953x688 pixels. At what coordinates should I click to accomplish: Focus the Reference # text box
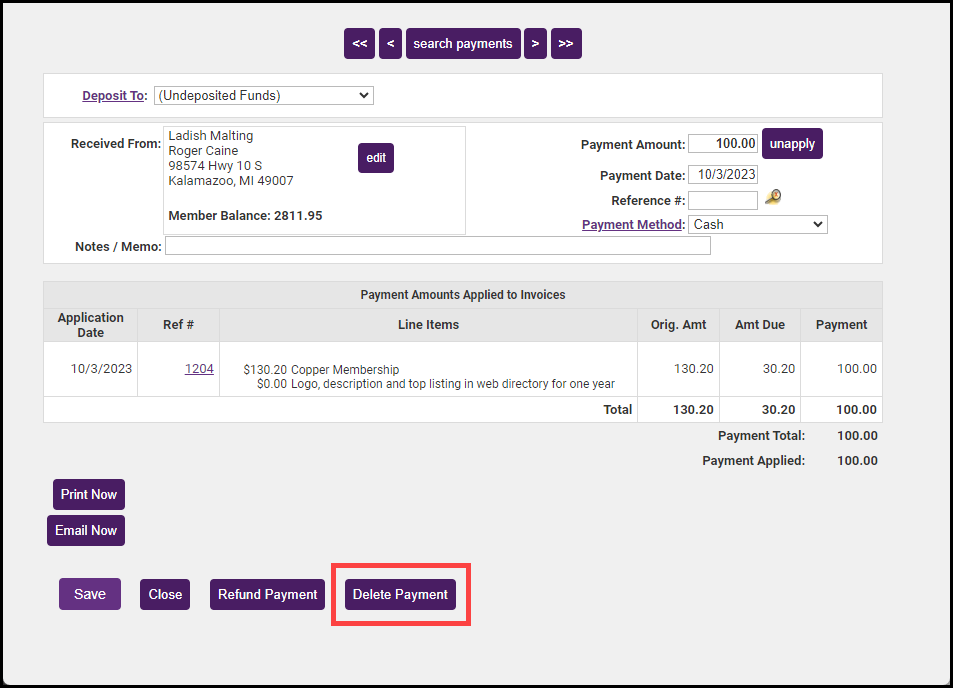pyautogui.click(x=722, y=201)
